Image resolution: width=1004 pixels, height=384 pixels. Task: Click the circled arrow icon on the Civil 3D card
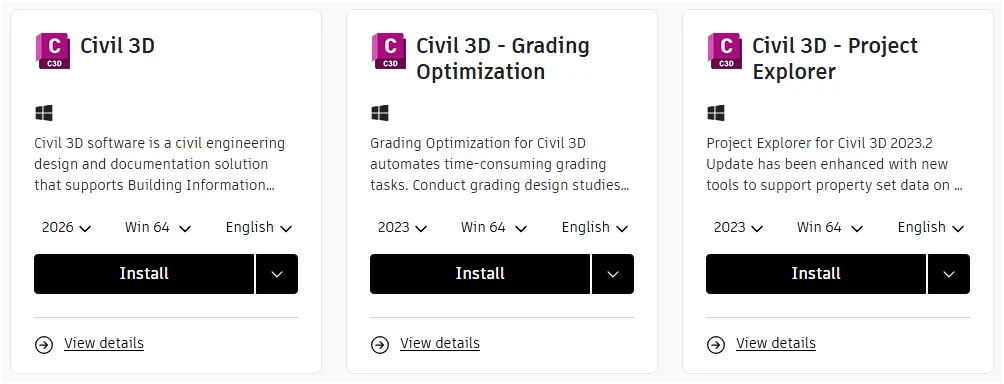pyautogui.click(x=44, y=345)
